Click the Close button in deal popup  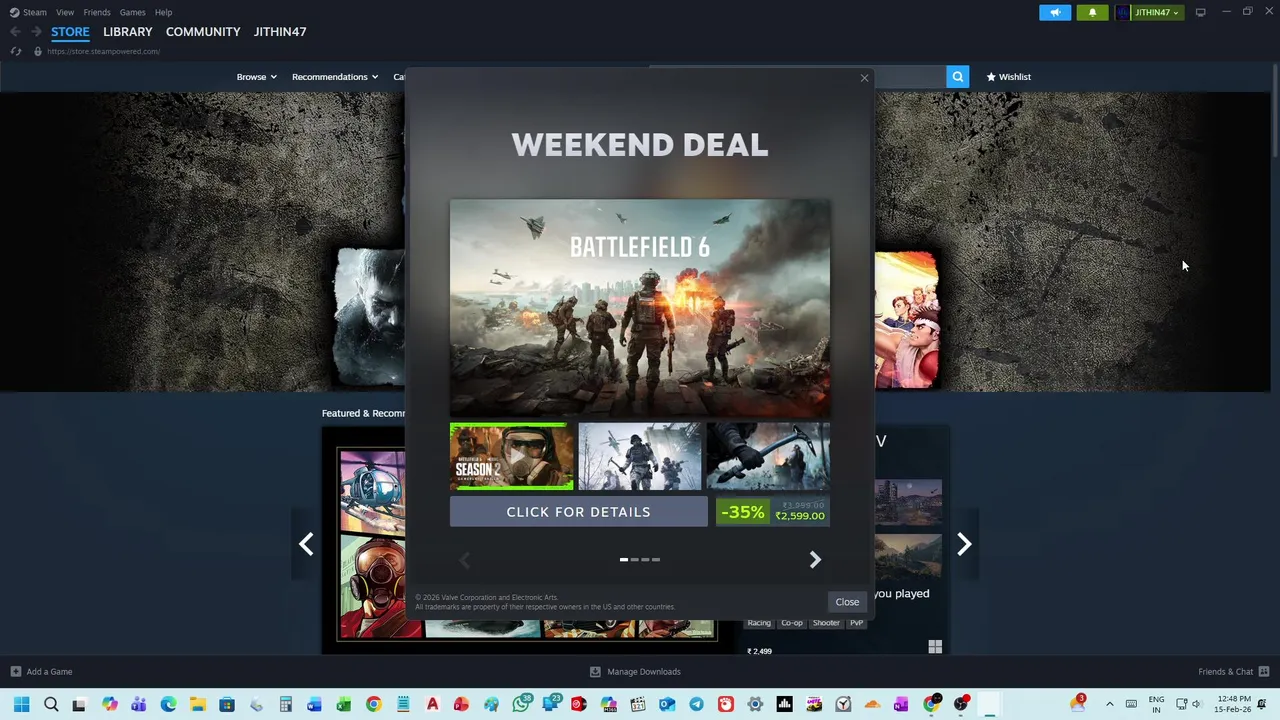[847, 602]
